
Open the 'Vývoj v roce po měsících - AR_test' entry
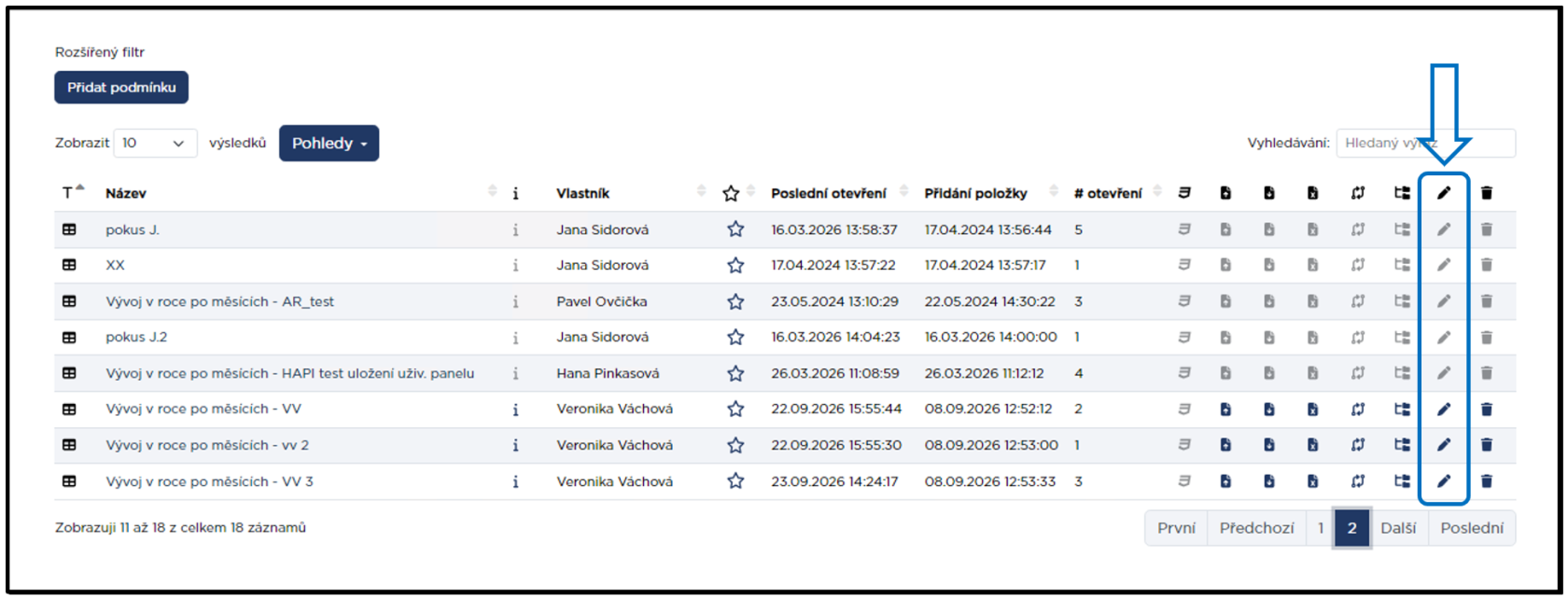click(220, 301)
